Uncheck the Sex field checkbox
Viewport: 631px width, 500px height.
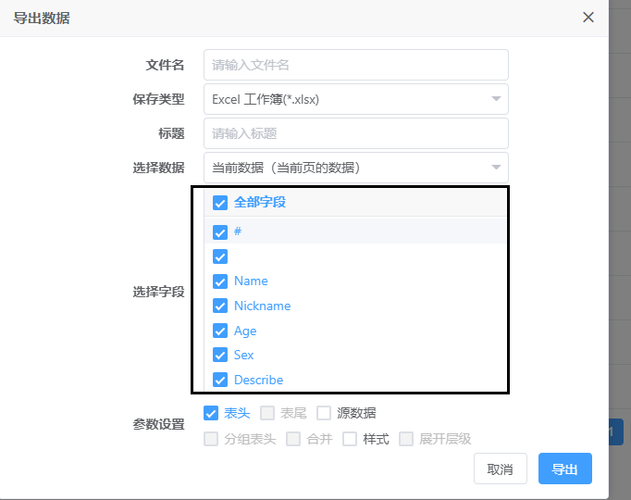tap(220, 355)
